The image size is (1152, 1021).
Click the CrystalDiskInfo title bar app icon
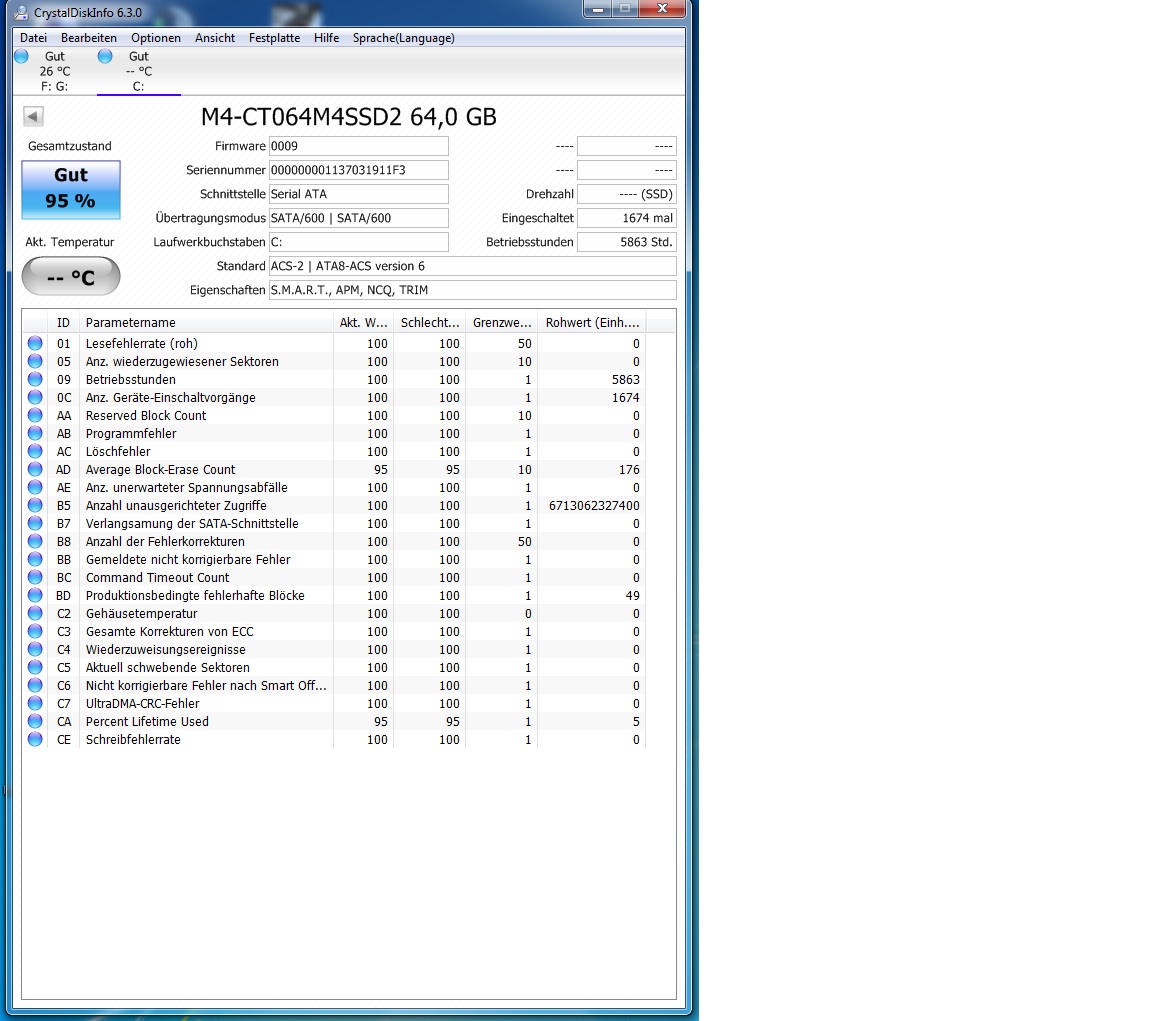coord(21,12)
